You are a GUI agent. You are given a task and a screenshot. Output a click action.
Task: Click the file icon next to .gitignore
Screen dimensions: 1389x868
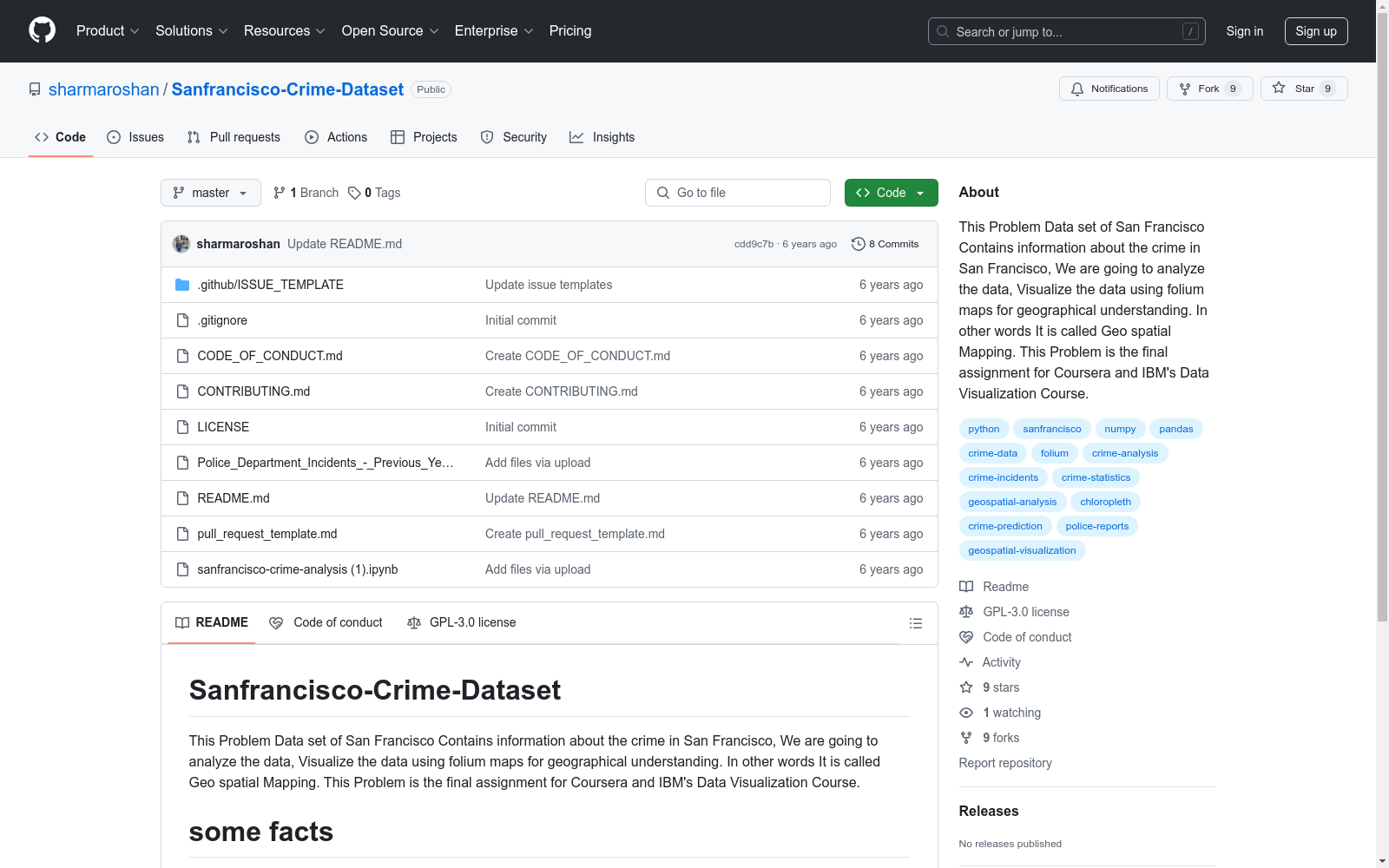(182, 320)
